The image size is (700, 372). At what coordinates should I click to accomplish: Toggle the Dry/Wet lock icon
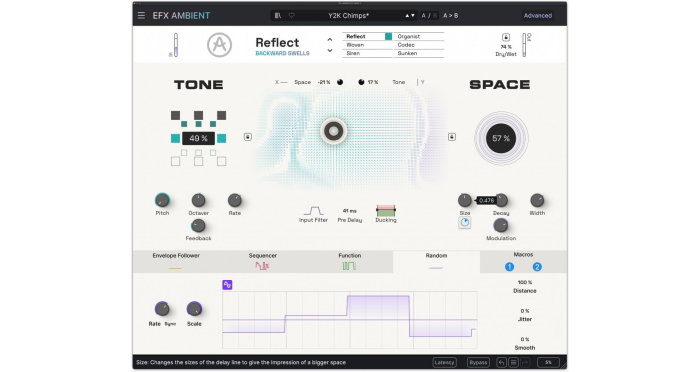pyautogui.click(x=506, y=38)
